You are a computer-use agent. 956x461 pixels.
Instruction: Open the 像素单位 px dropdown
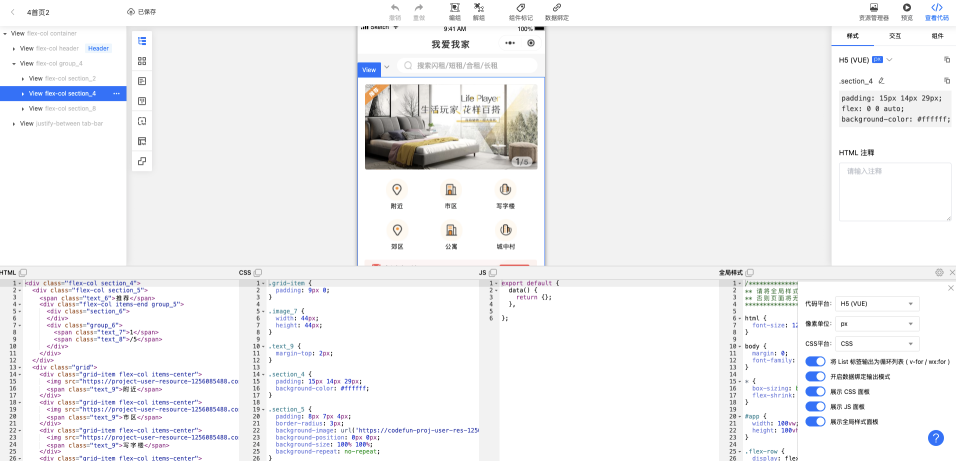pos(878,324)
